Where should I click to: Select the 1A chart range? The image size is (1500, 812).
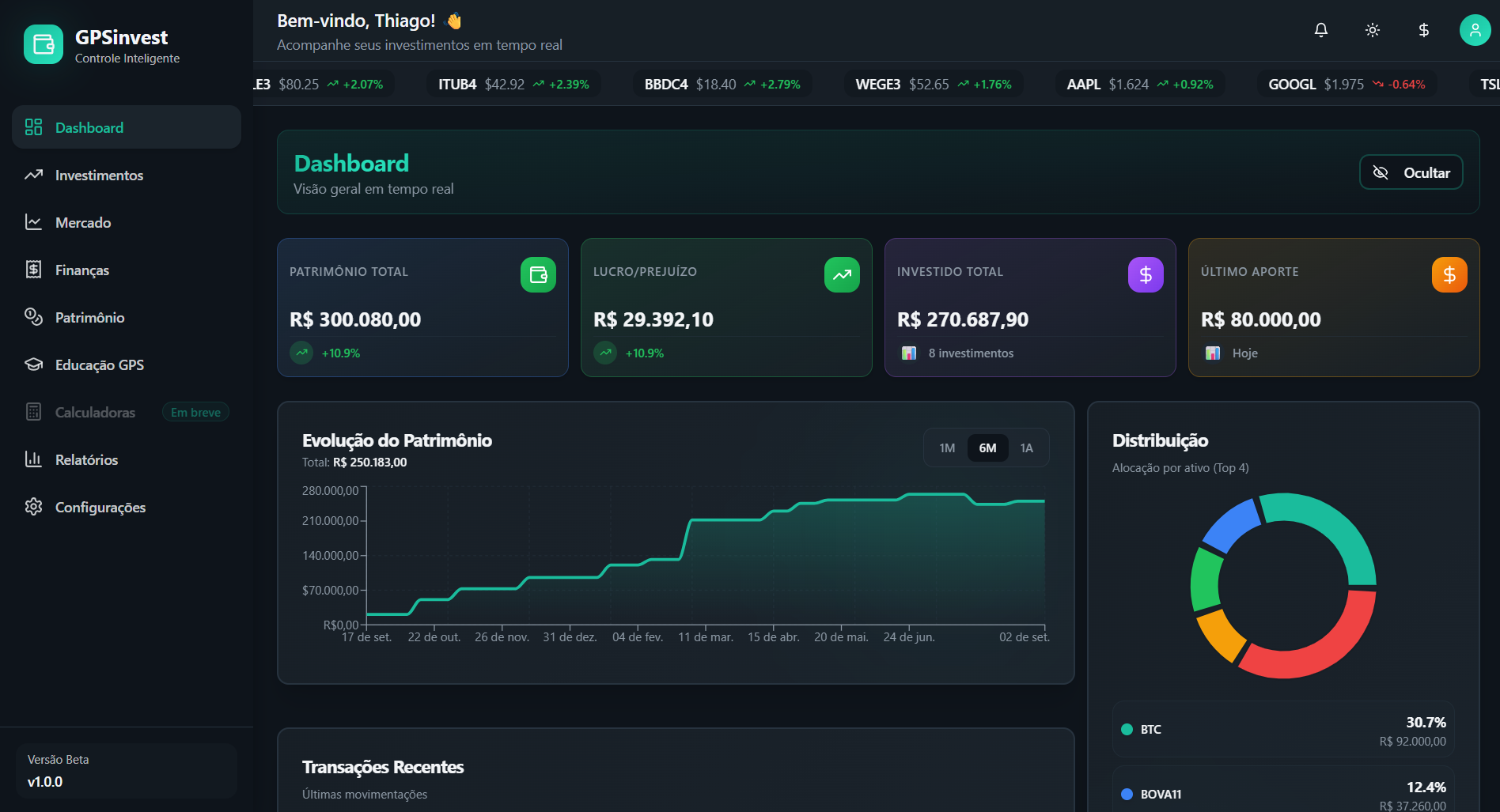(x=1026, y=448)
